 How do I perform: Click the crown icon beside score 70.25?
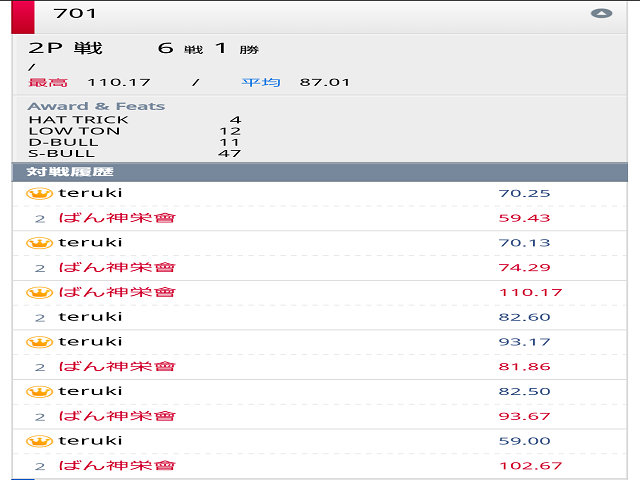(x=40, y=193)
